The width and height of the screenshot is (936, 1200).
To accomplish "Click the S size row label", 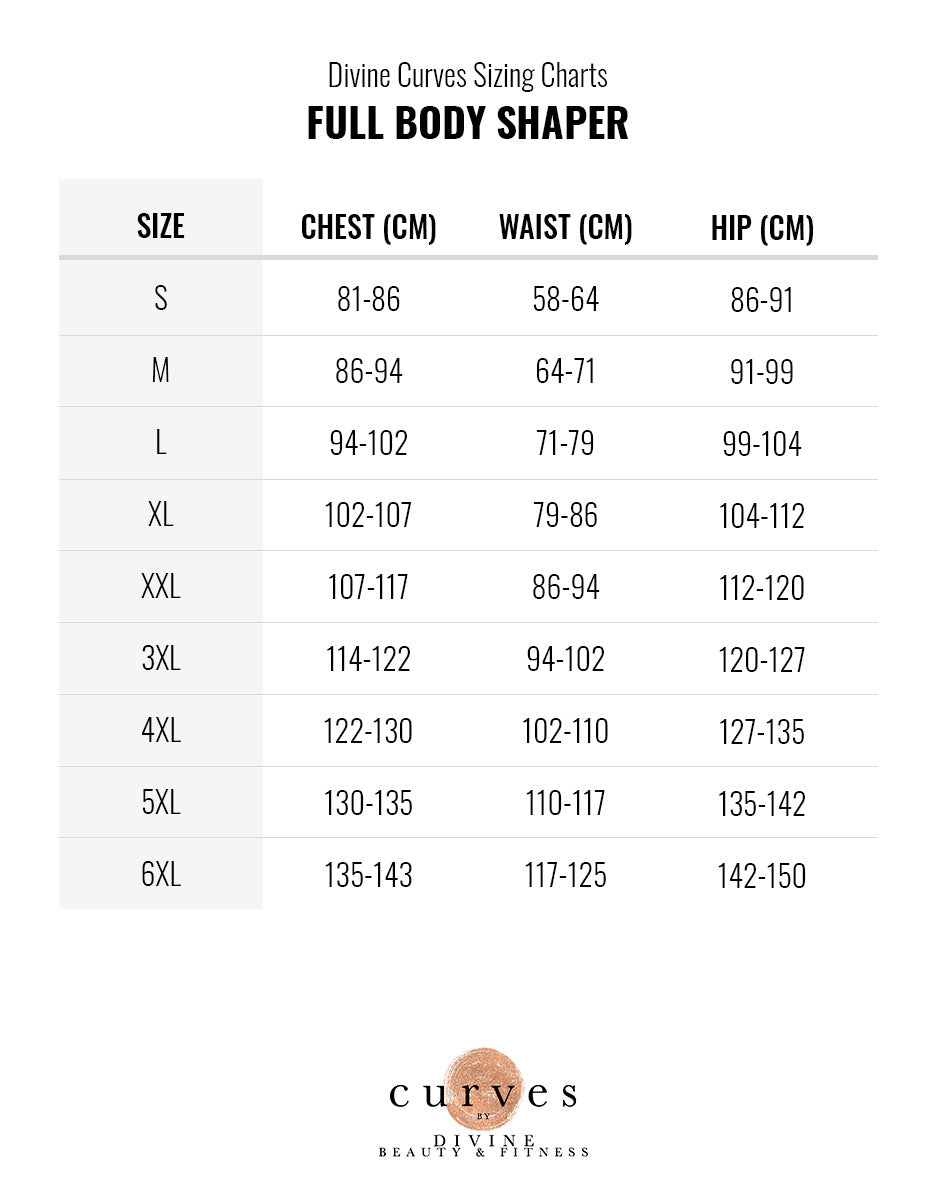I will coord(161,299).
